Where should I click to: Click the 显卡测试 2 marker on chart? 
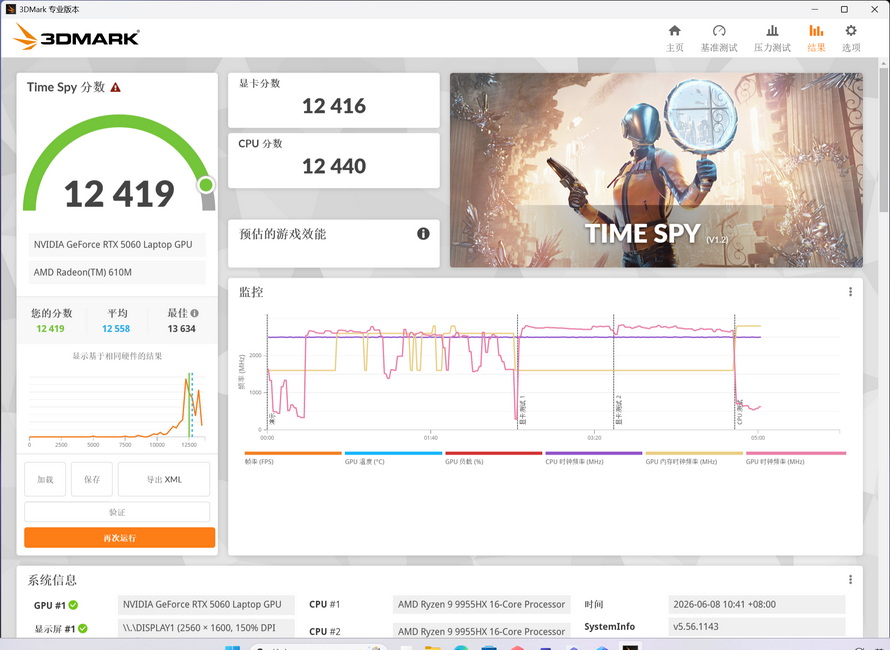point(619,410)
